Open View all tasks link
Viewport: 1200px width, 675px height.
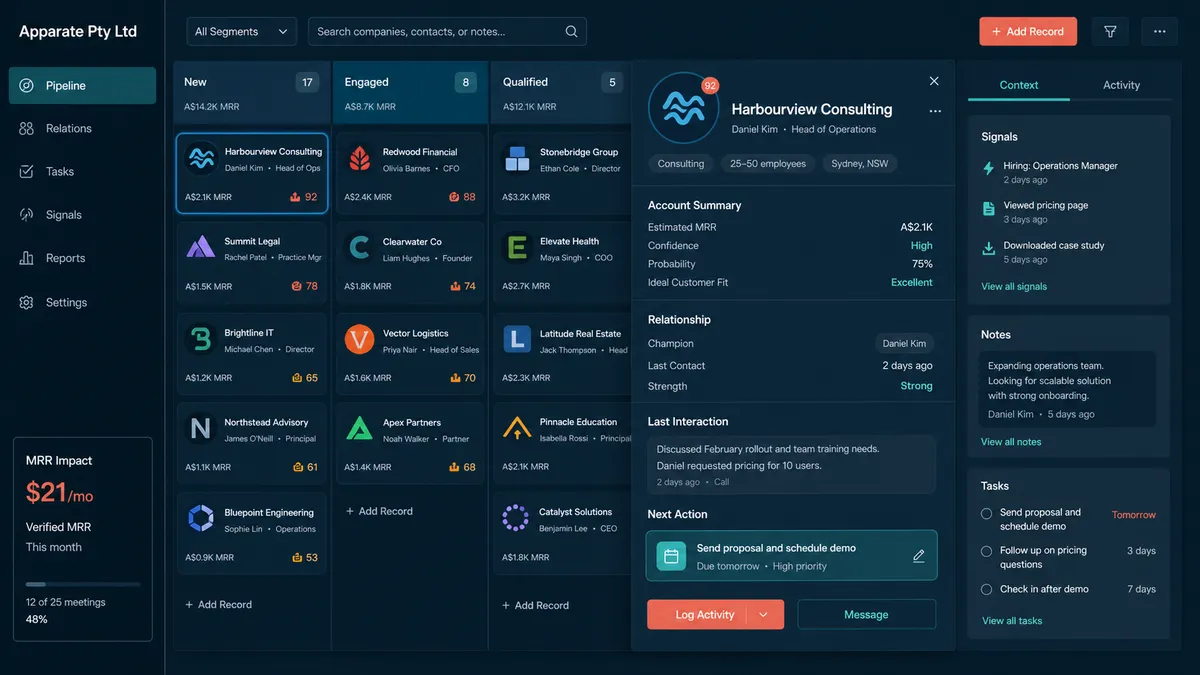coord(1012,621)
